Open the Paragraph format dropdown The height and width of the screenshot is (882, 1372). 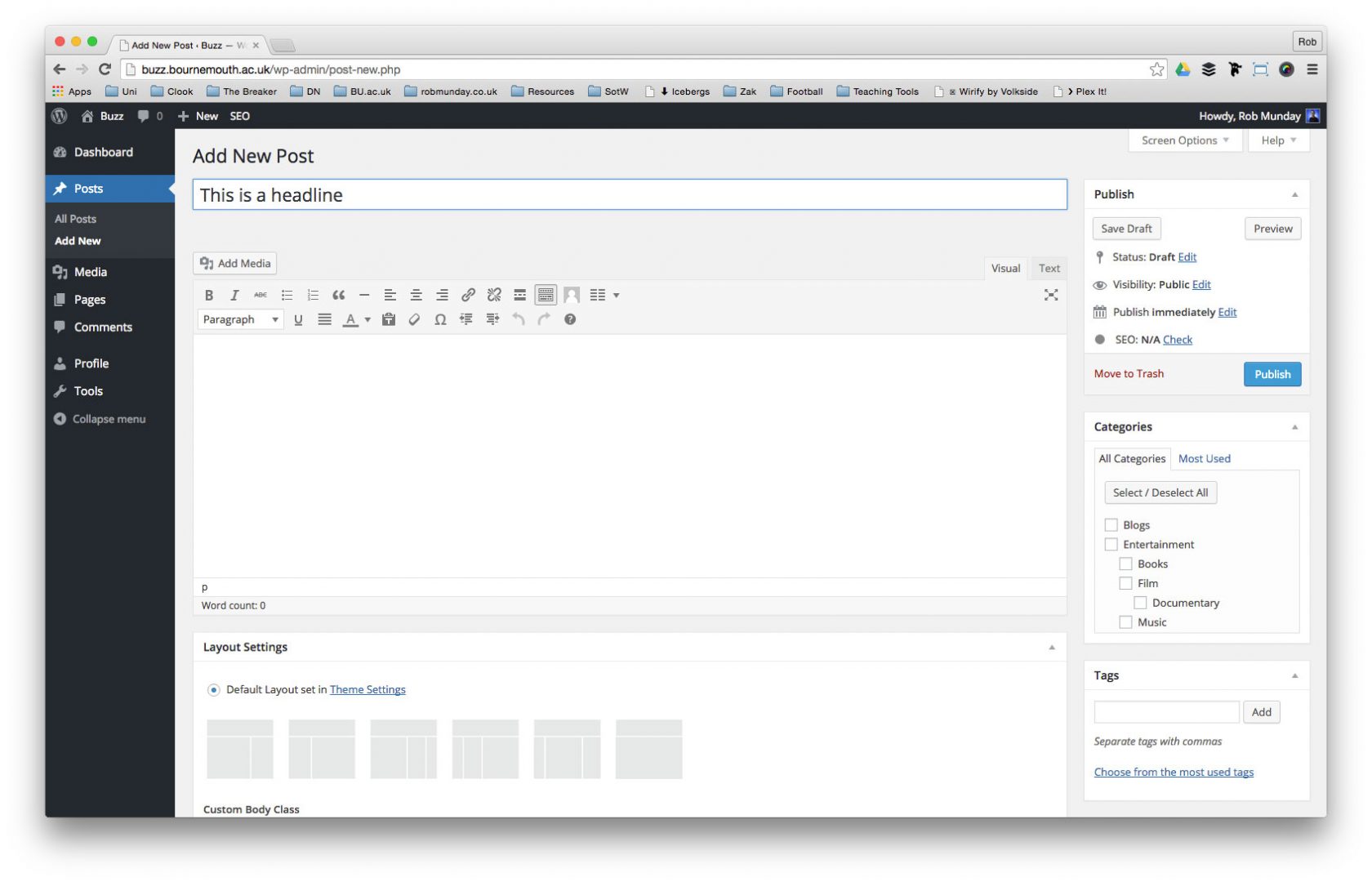click(240, 319)
